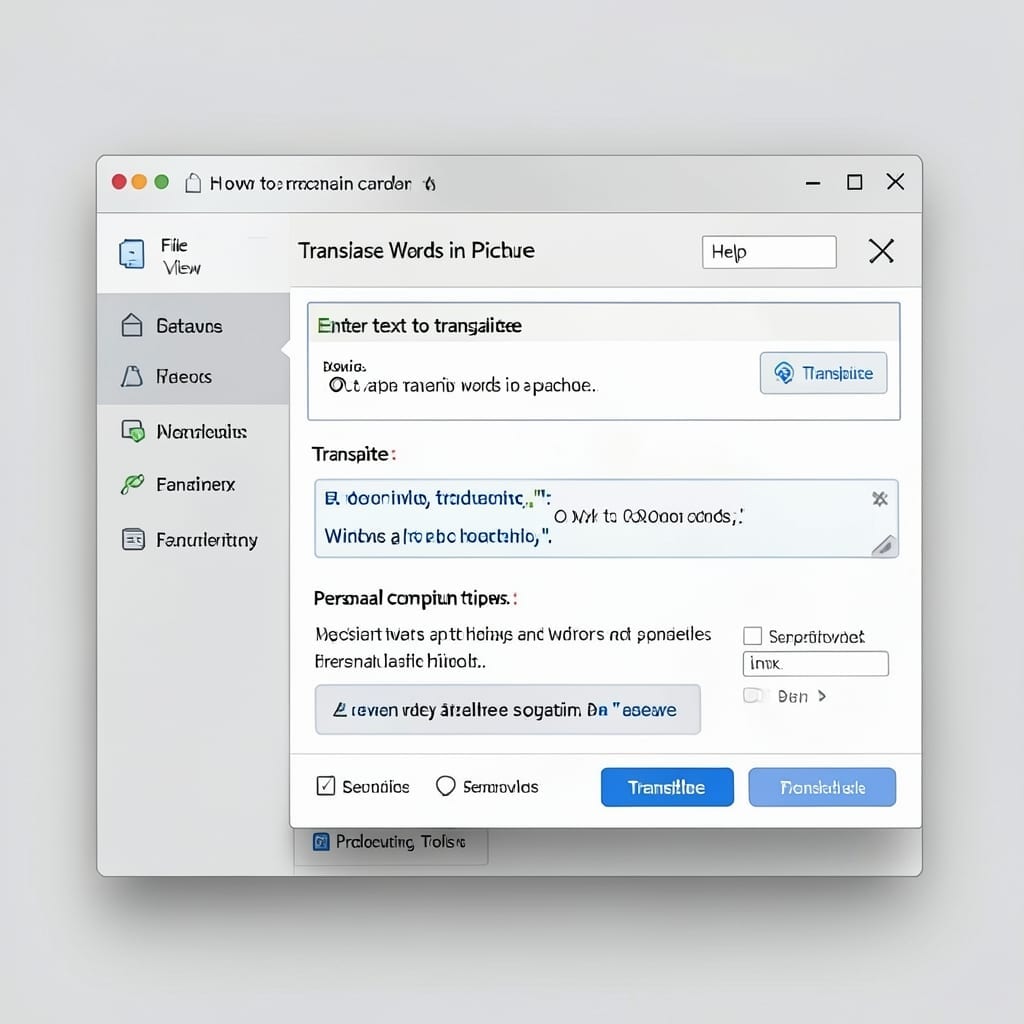This screenshot has width=1024, height=1024.
Task: Click the light blue Flonslatlele button
Action: point(822,787)
